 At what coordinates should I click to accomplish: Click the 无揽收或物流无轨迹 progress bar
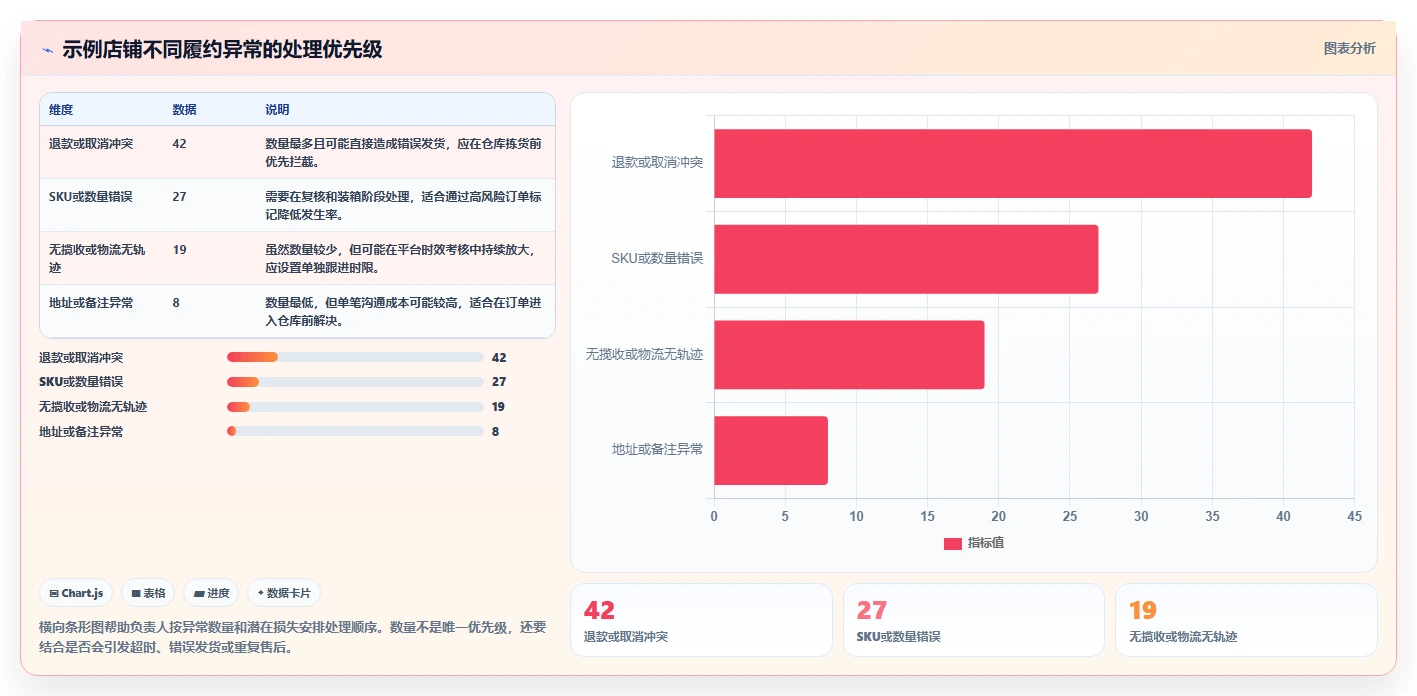click(x=355, y=407)
